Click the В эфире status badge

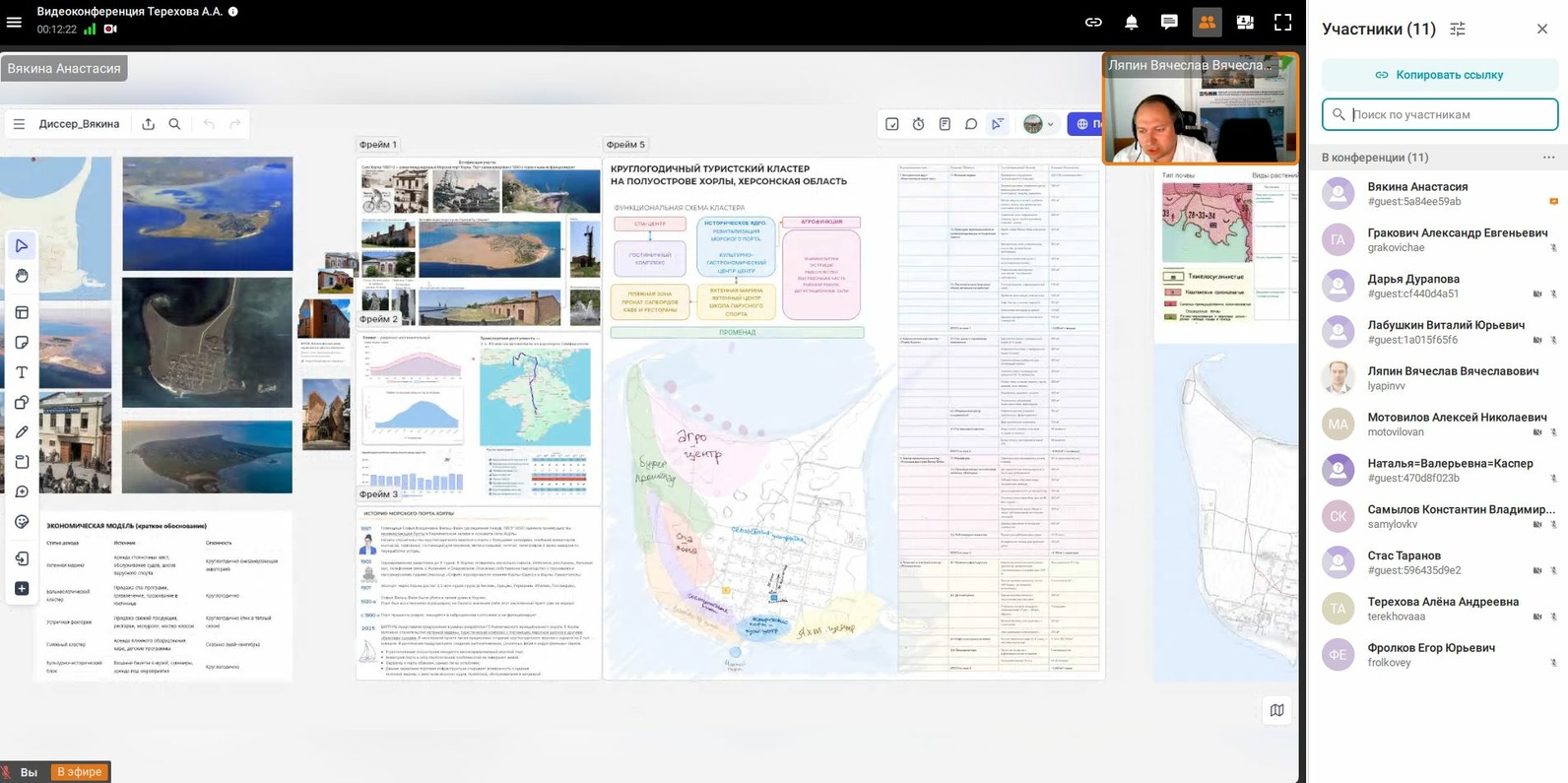(80, 772)
